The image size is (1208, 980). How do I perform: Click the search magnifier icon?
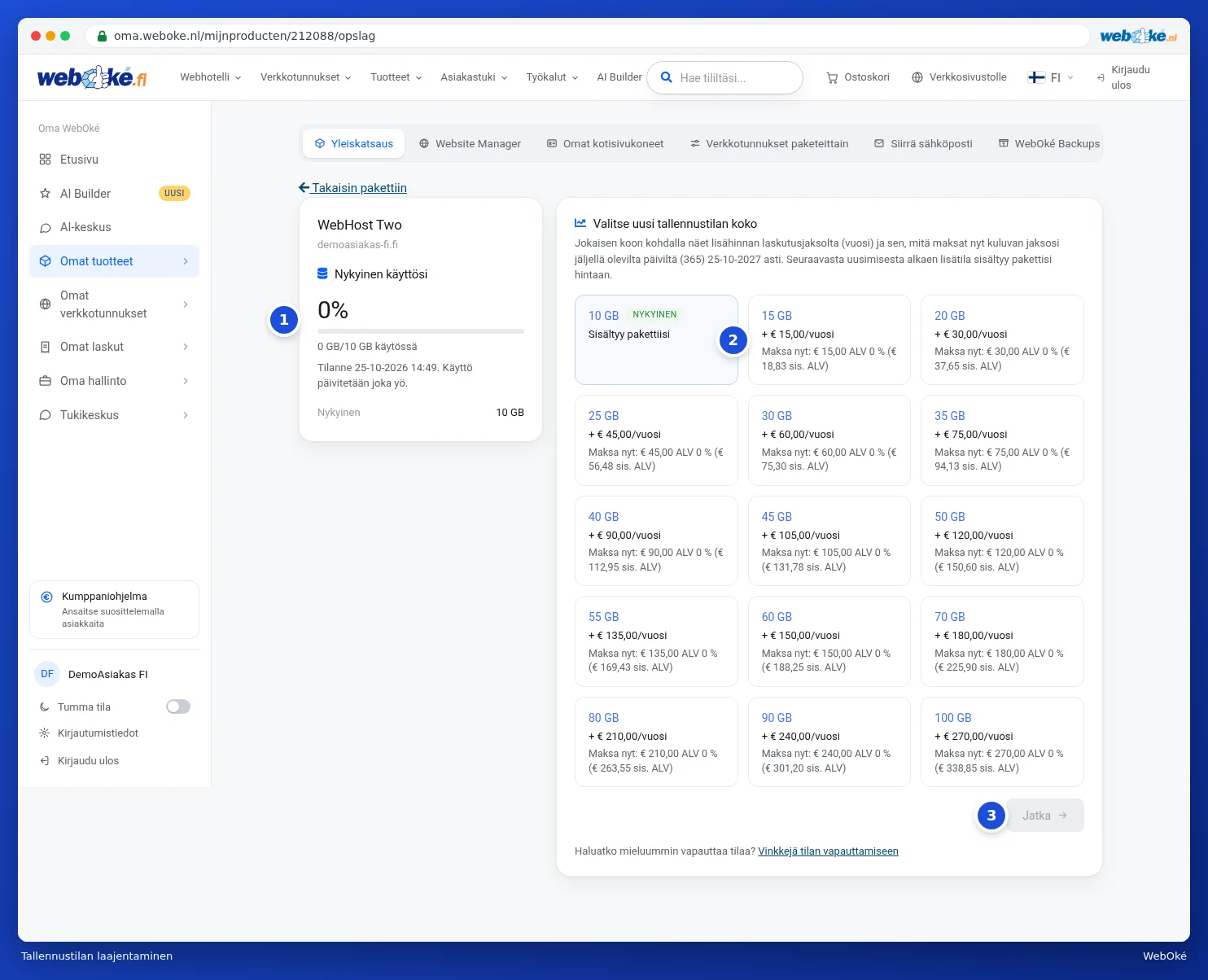666,77
